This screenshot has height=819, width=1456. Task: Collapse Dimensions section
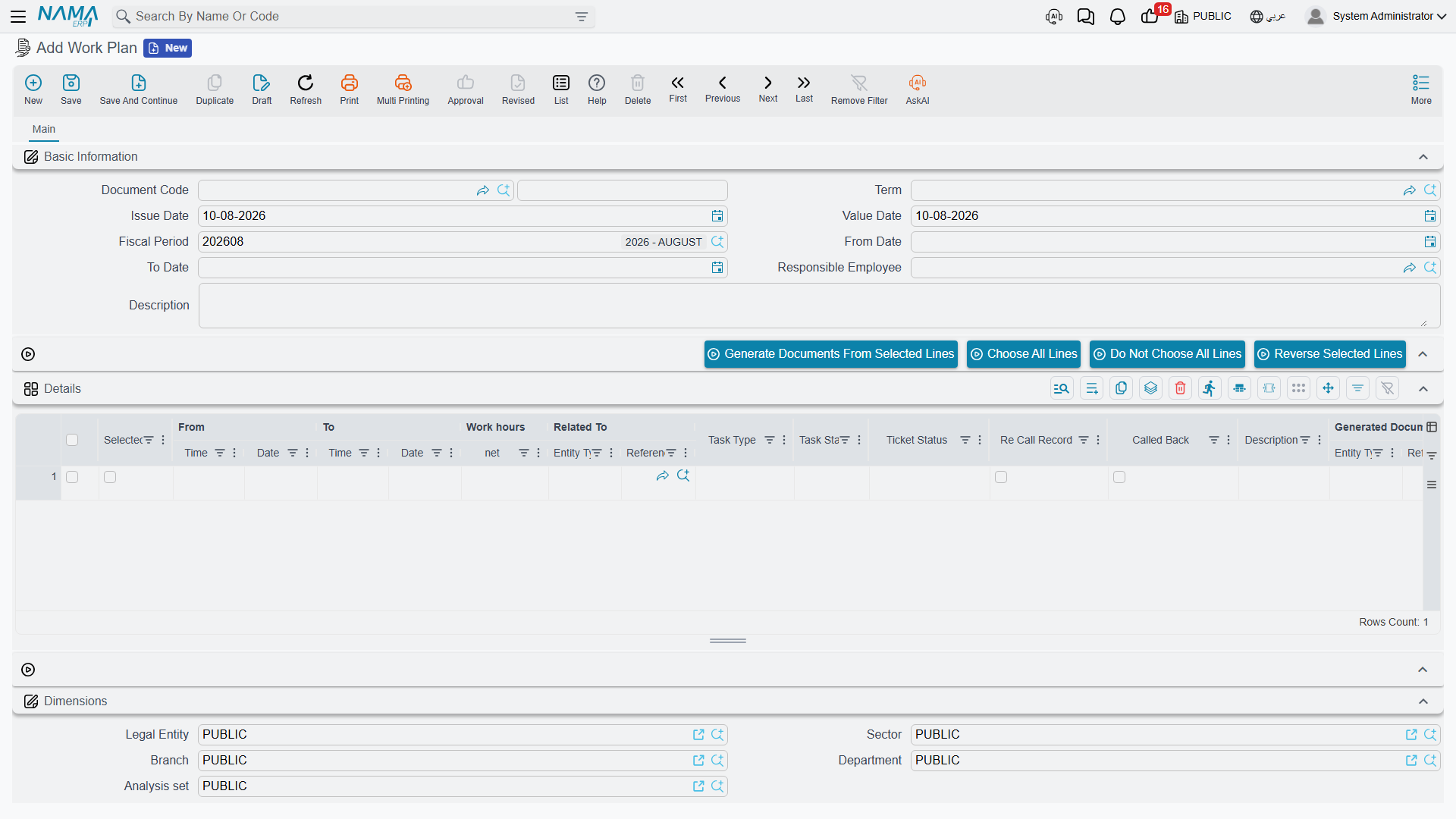pyautogui.click(x=1423, y=701)
